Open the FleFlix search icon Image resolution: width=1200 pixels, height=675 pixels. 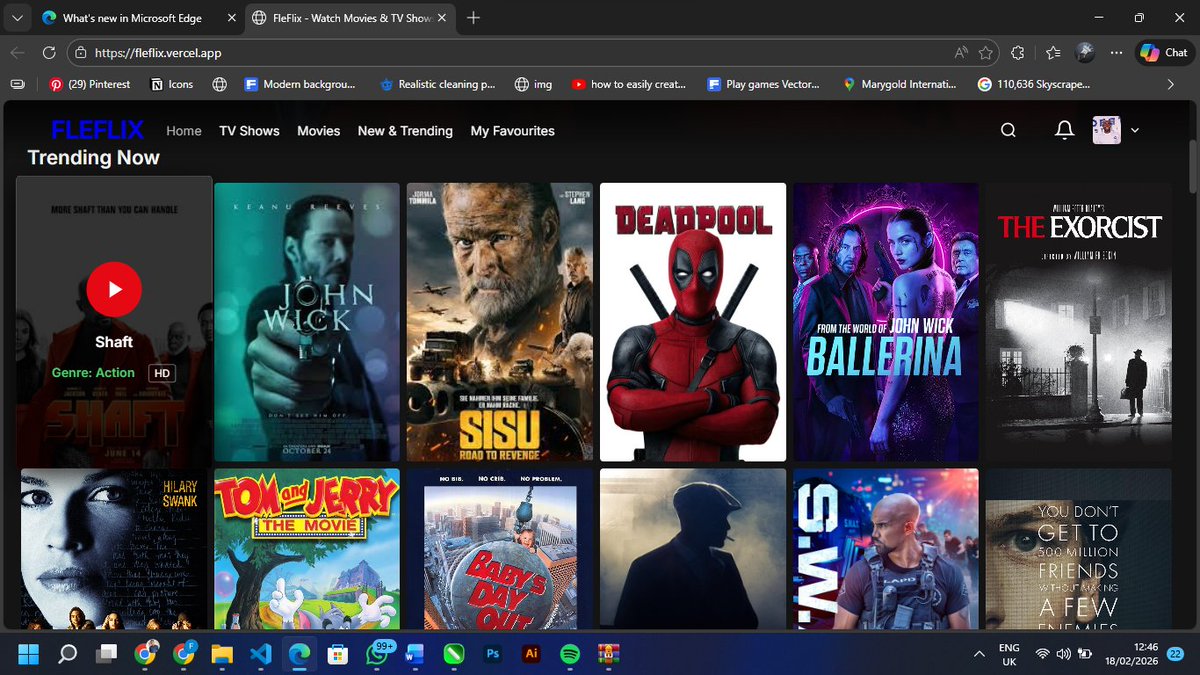point(1008,130)
